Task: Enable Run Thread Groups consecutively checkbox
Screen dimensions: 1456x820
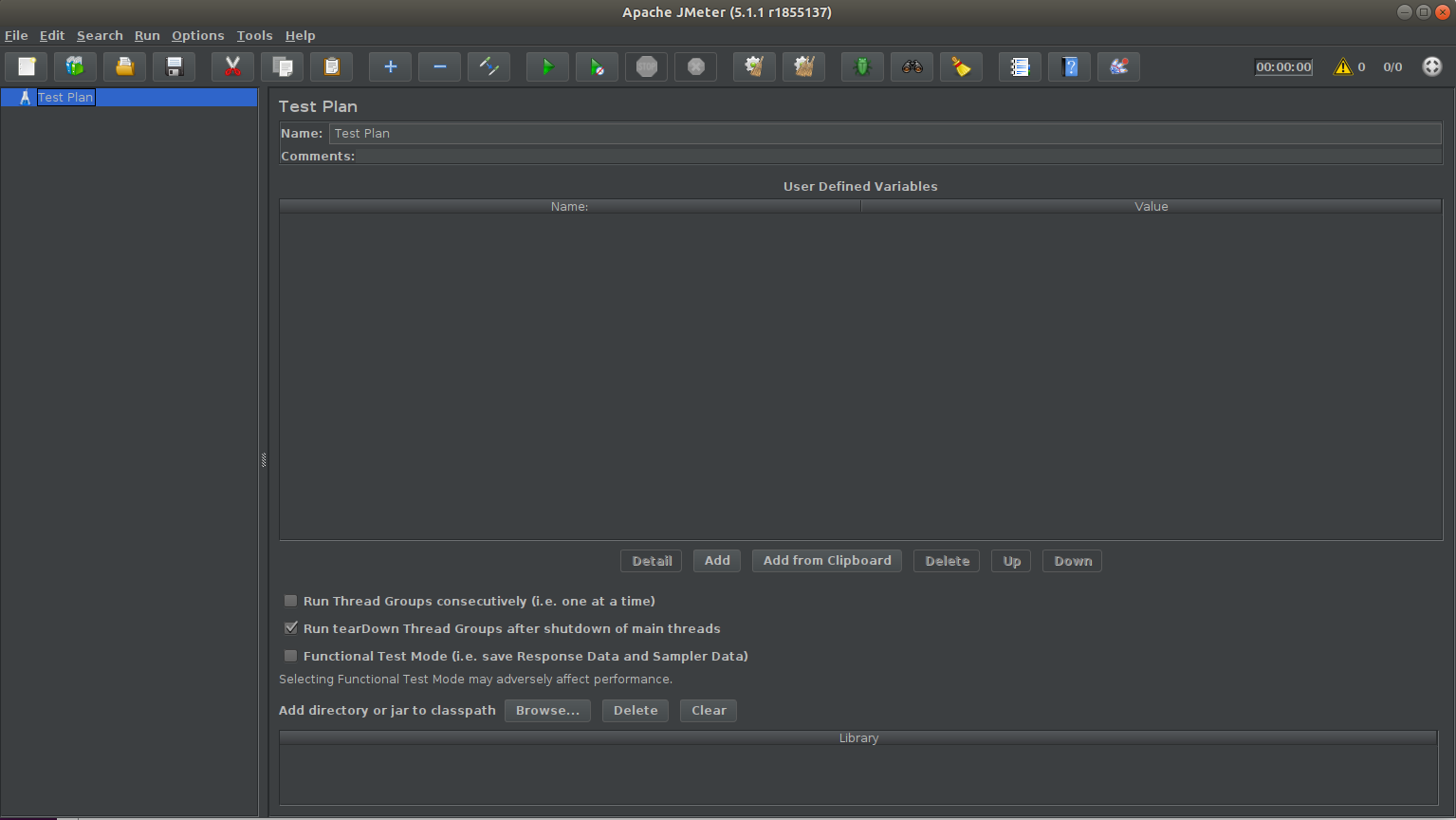Action: pos(291,601)
